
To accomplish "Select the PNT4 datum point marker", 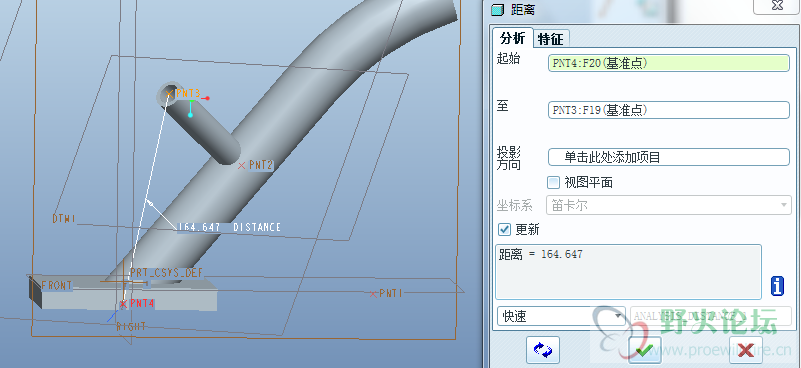I will (123, 304).
